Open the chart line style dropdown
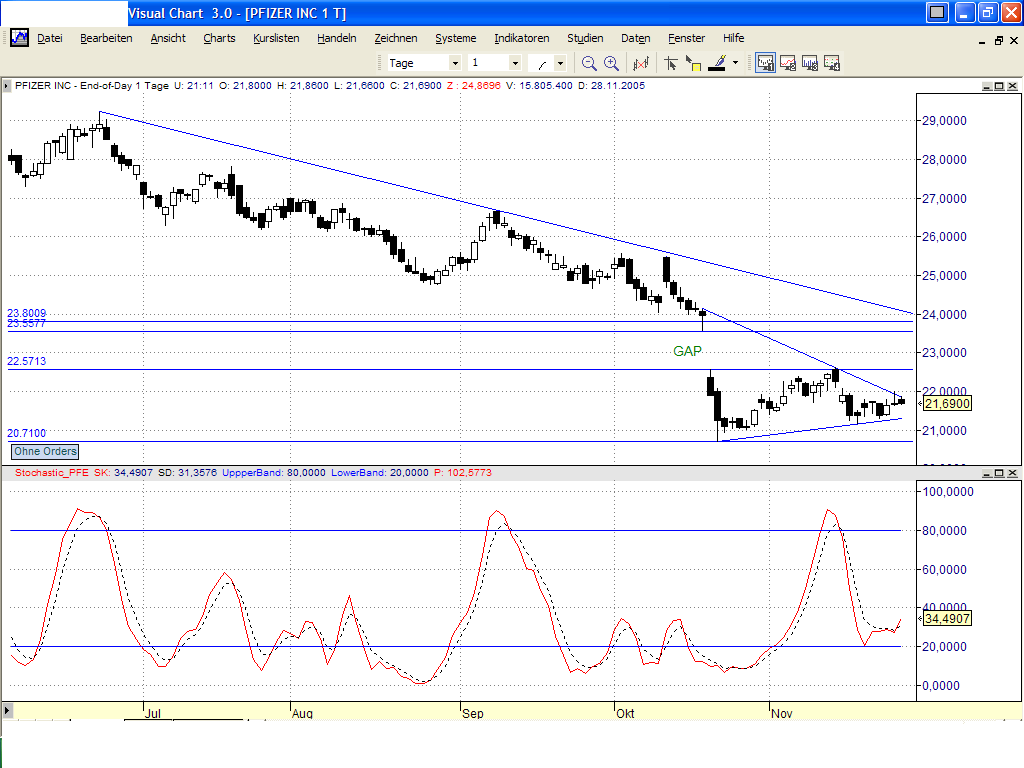1024x768 pixels. point(560,63)
